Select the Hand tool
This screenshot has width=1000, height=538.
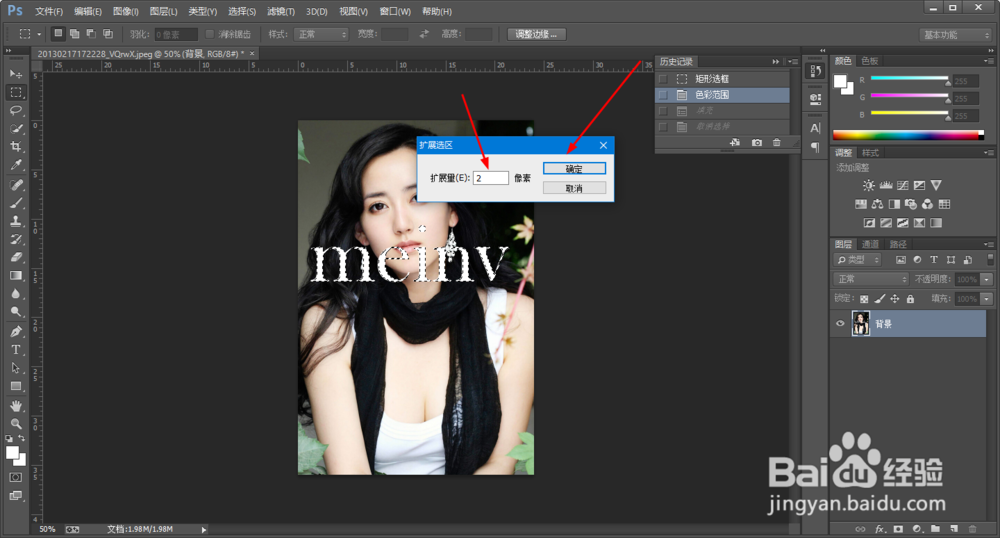[x=16, y=405]
